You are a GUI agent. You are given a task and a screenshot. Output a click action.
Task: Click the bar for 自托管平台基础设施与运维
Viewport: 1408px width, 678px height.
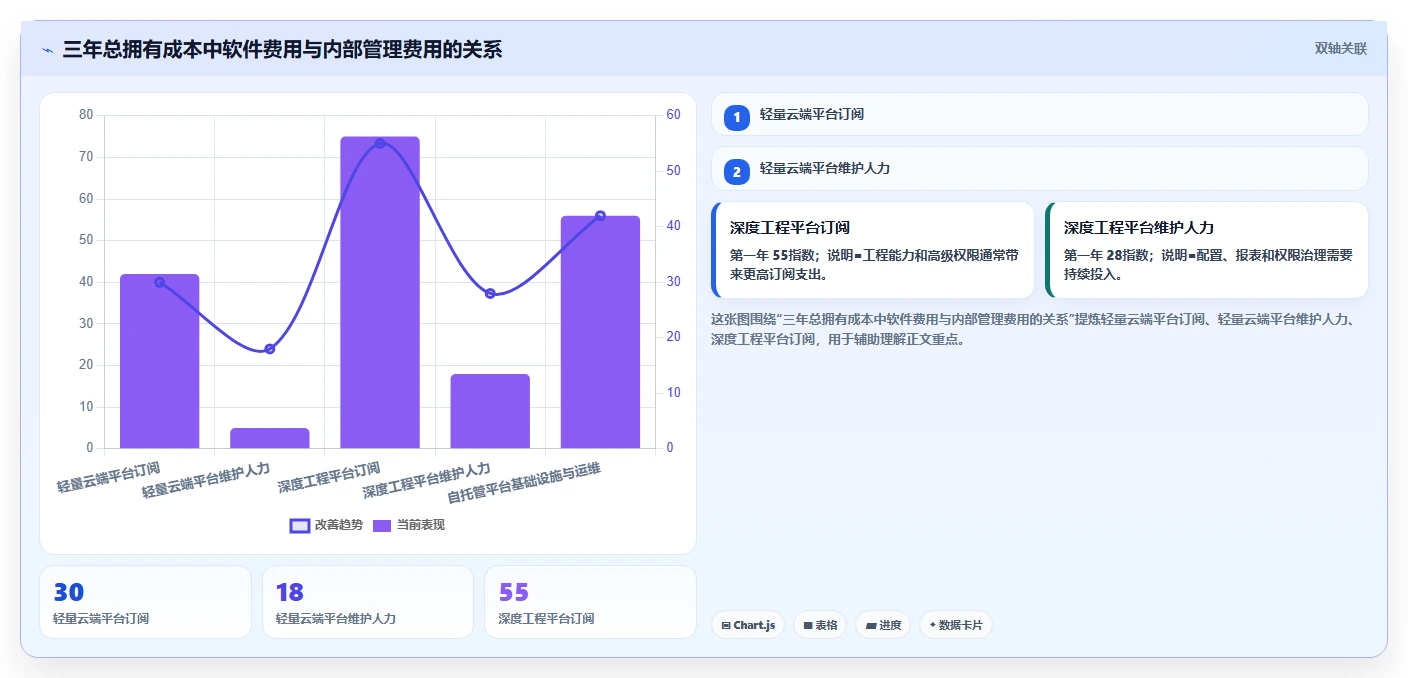(600, 332)
